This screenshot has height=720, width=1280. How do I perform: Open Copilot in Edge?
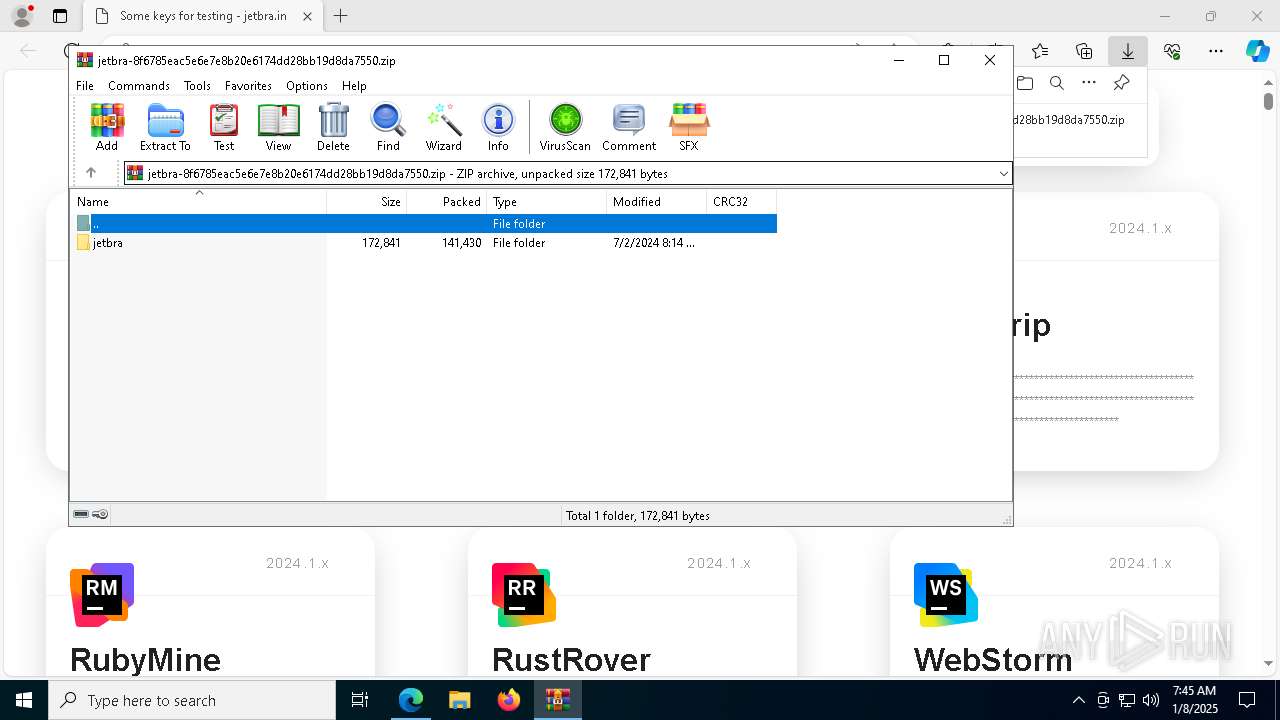[x=1257, y=51]
